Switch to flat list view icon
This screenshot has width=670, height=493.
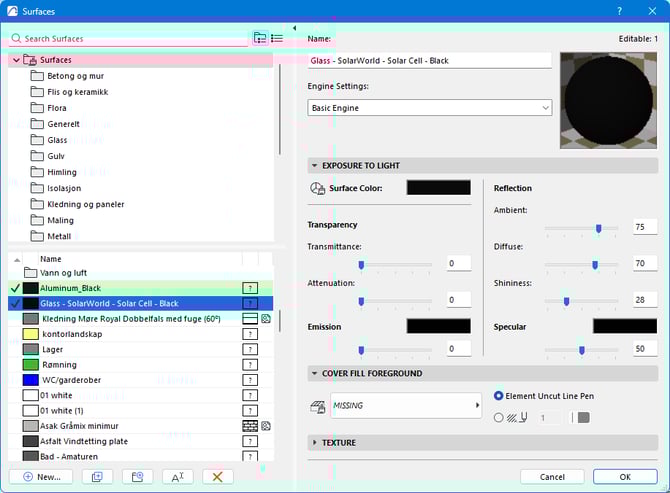click(277, 38)
